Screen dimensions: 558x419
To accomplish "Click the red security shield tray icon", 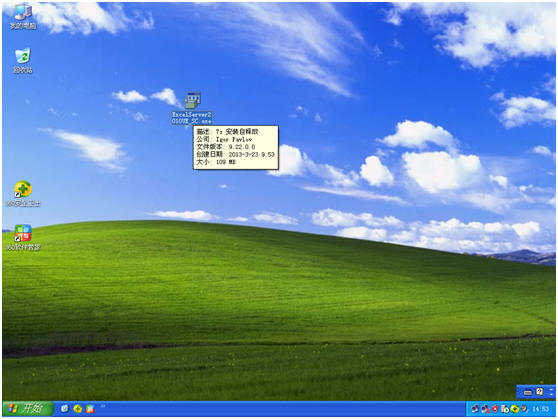I will tap(495, 409).
